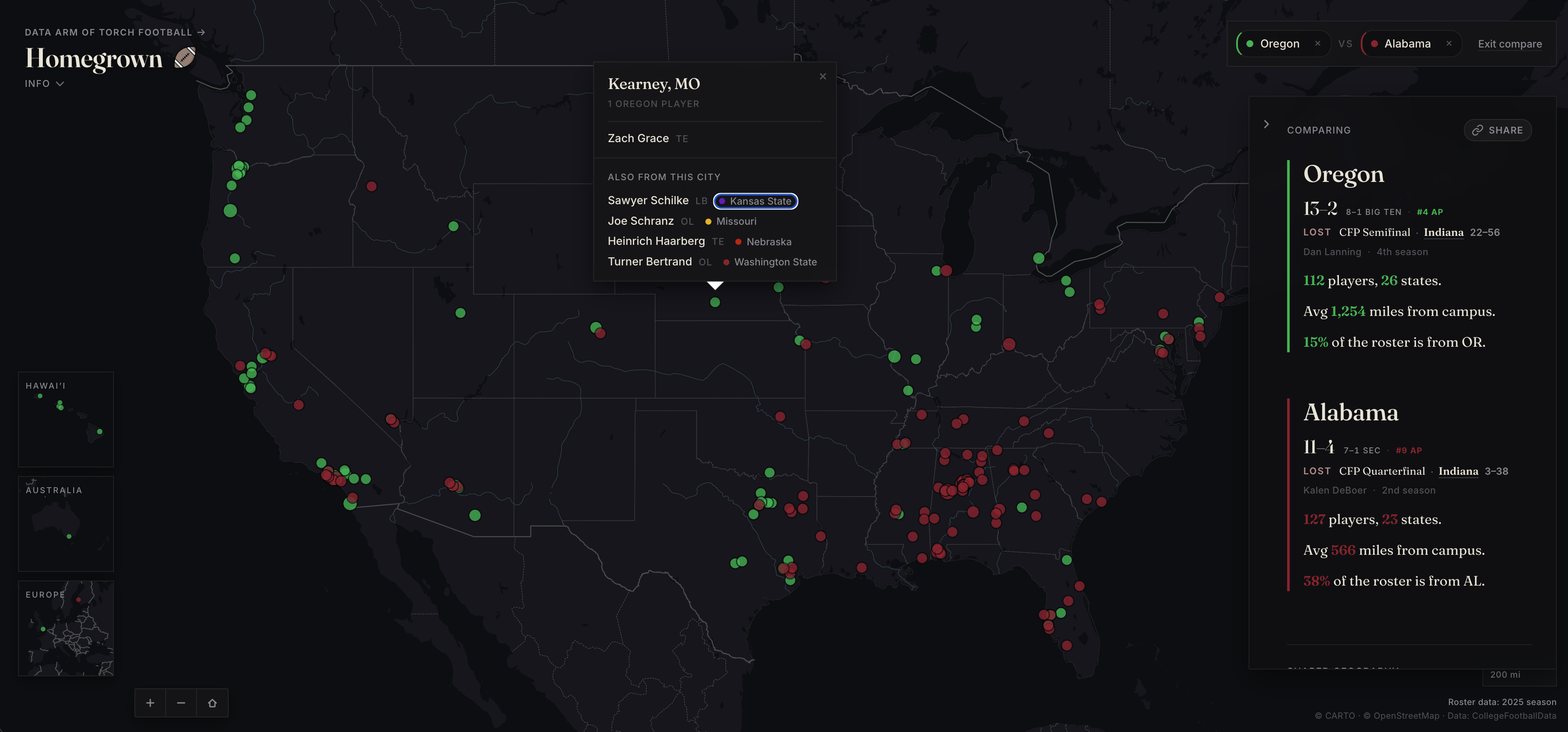Click the purple dot on Kansas State pill
The height and width of the screenshot is (732, 1568).
point(722,201)
